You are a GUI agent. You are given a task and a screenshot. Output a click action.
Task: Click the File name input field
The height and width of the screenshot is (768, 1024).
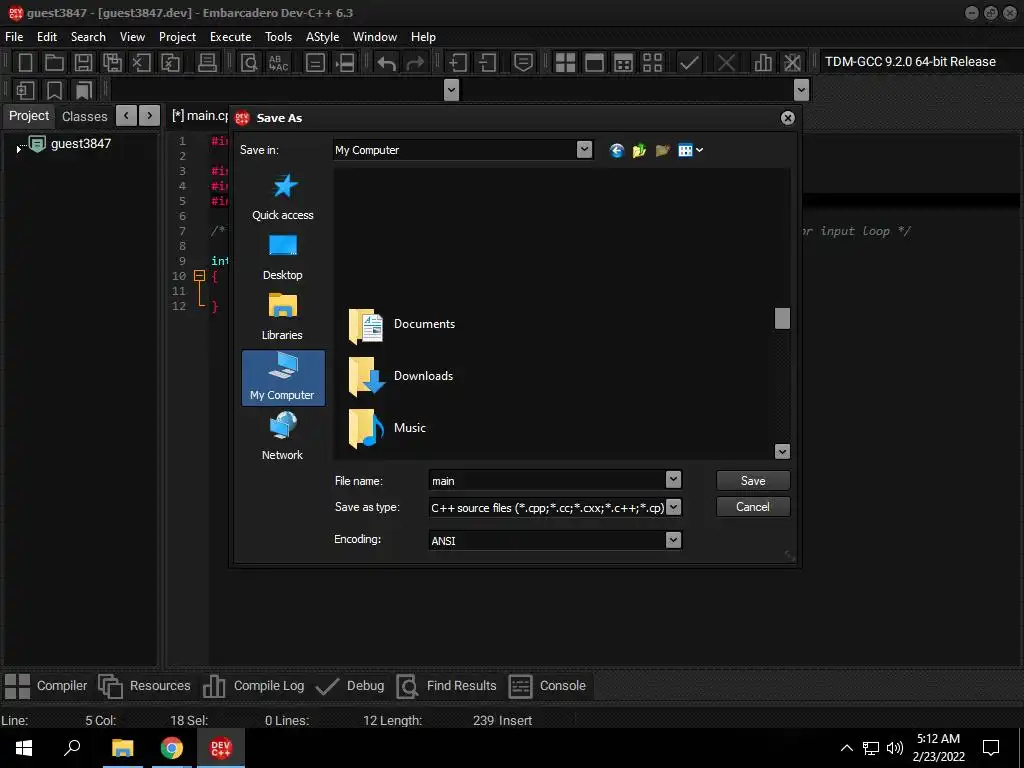point(547,480)
